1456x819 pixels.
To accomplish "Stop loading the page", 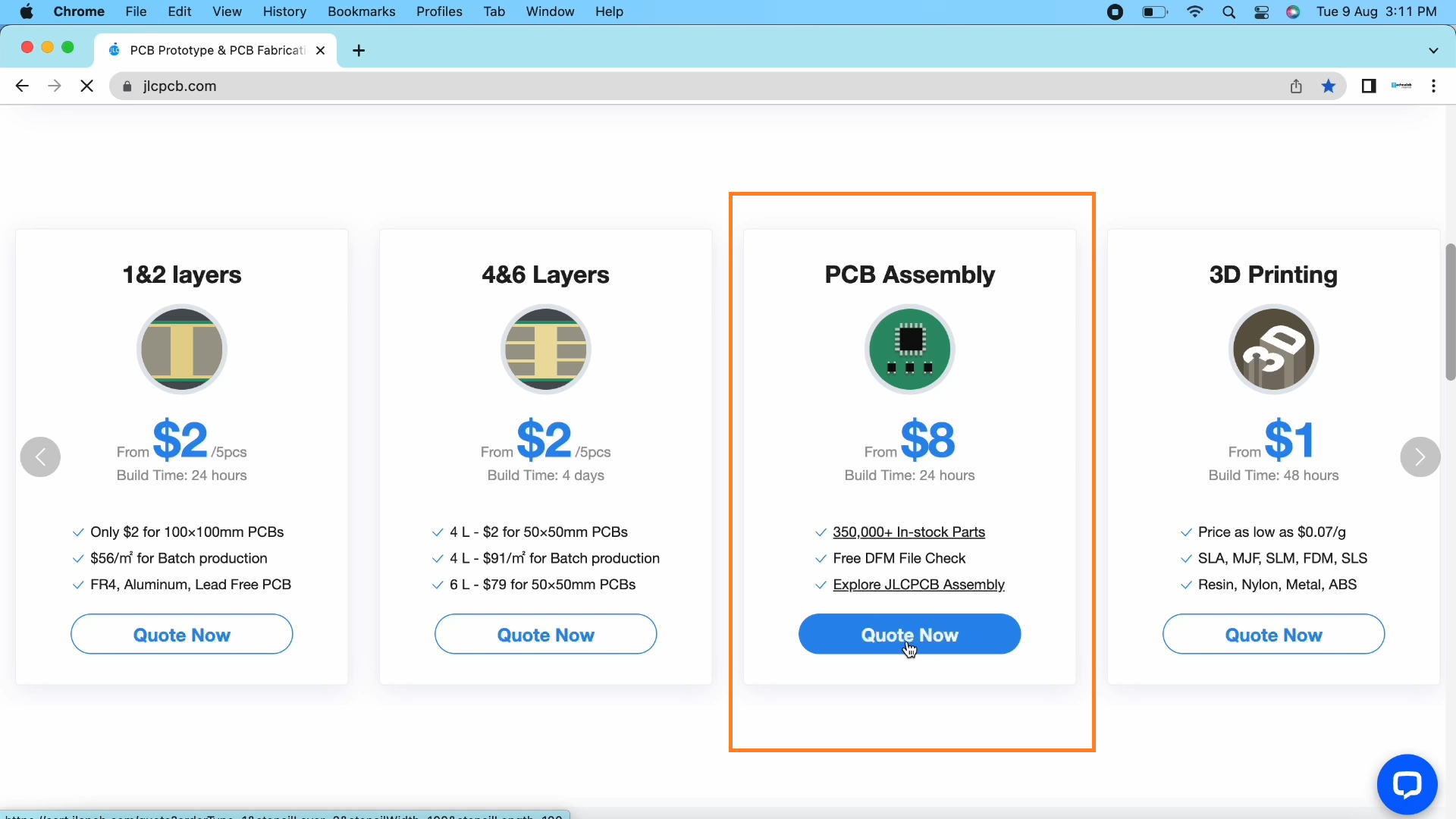I will tap(87, 86).
